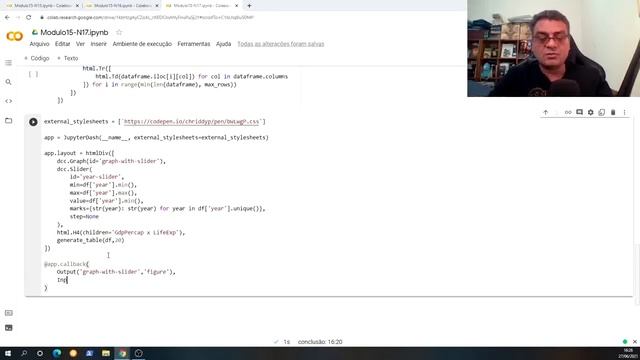Click the Google Drive icon beside title
The width and height of the screenshot is (640, 360).
click(35, 32)
